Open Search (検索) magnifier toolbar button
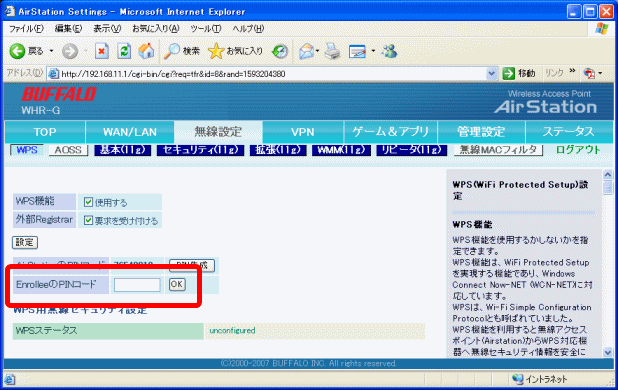This screenshot has height=390, width=618. pyautogui.click(x=182, y=51)
